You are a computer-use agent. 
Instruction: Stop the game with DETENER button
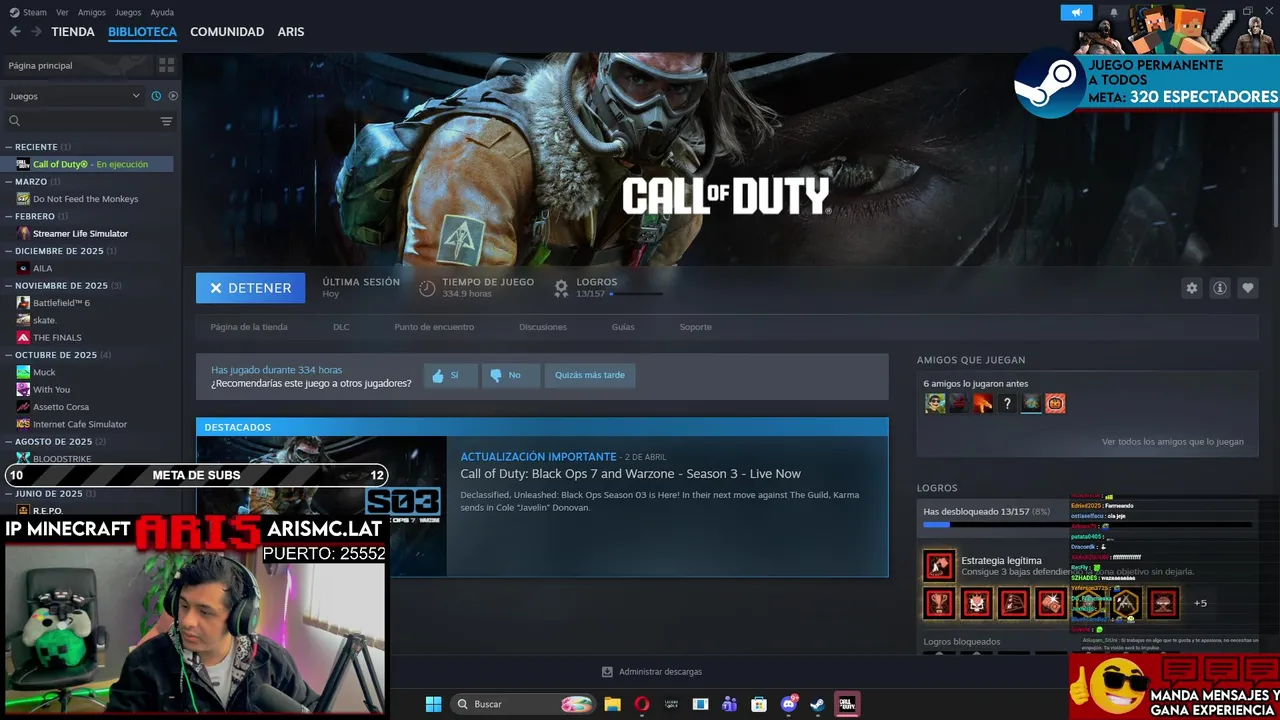[x=250, y=288]
